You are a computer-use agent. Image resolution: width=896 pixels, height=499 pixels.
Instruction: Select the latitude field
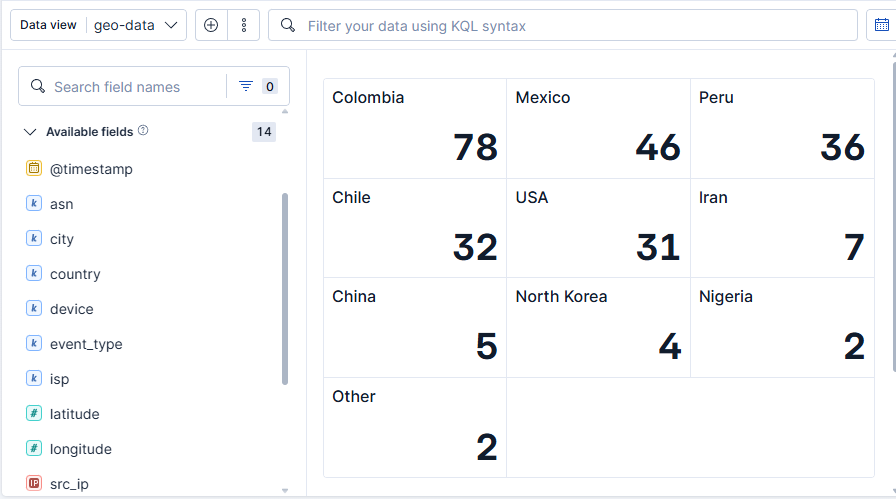(x=74, y=414)
